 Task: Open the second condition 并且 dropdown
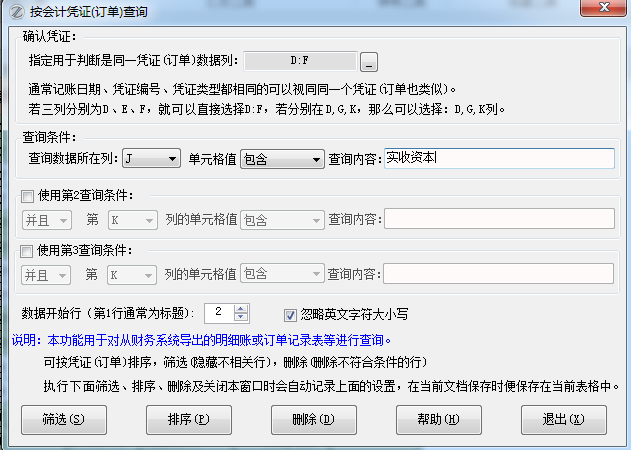46,218
